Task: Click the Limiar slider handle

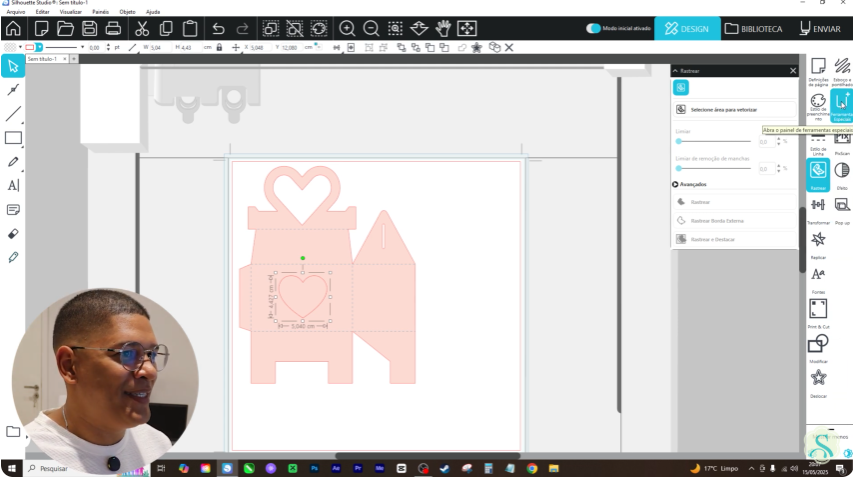Action: 679,141
